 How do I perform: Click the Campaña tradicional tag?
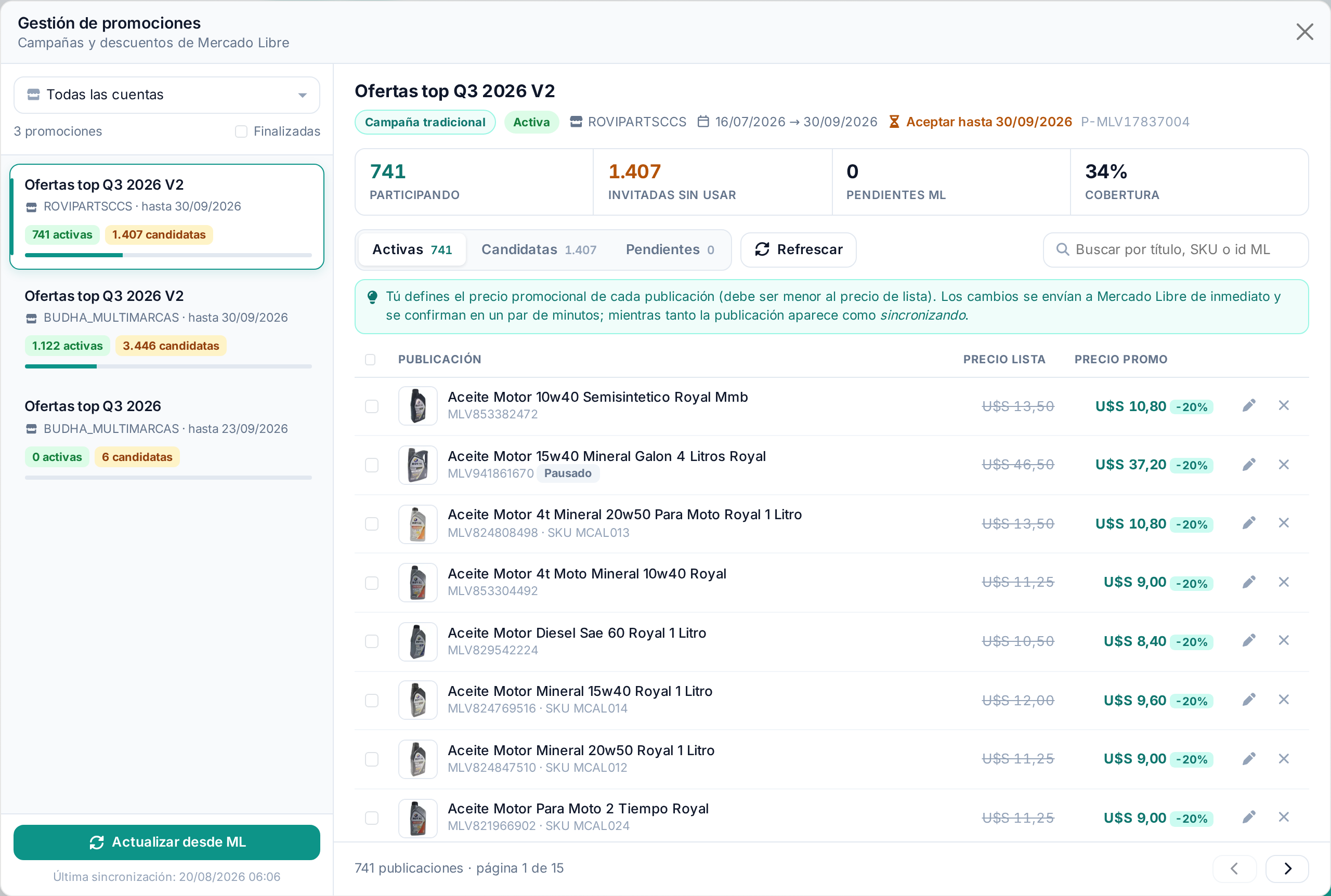click(425, 122)
